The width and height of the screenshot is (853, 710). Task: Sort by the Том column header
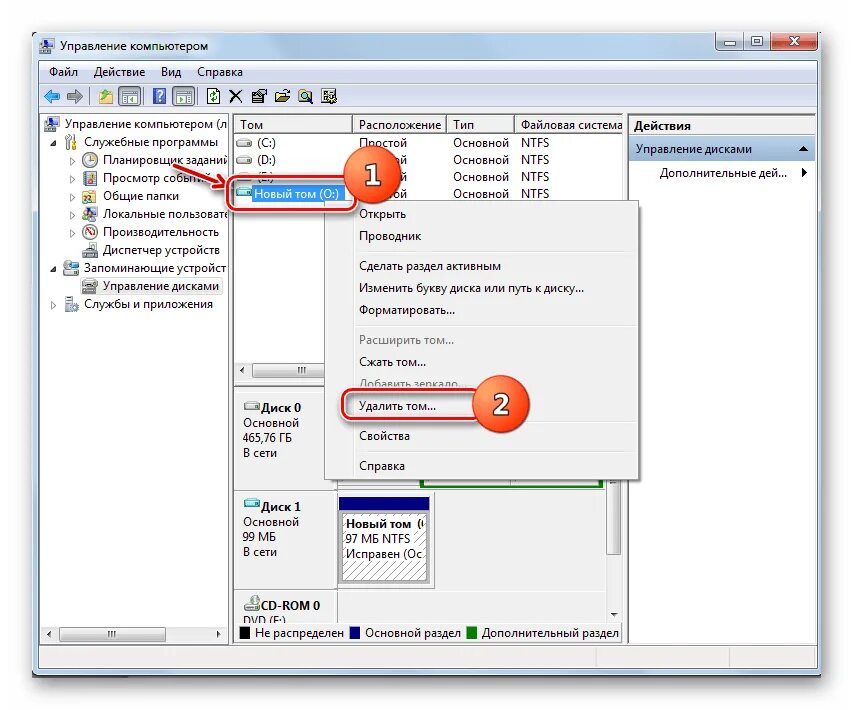(x=293, y=125)
